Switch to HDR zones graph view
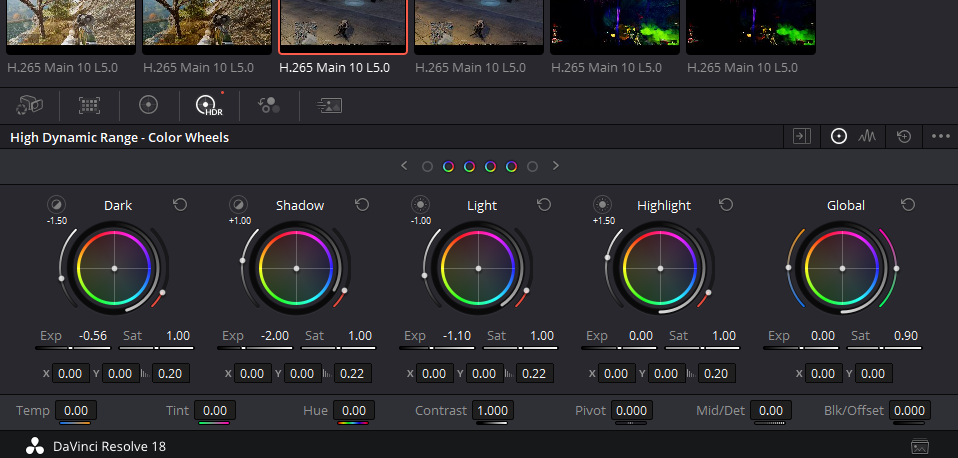Image resolution: width=958 pixels, height=458 pixels. 867,137
